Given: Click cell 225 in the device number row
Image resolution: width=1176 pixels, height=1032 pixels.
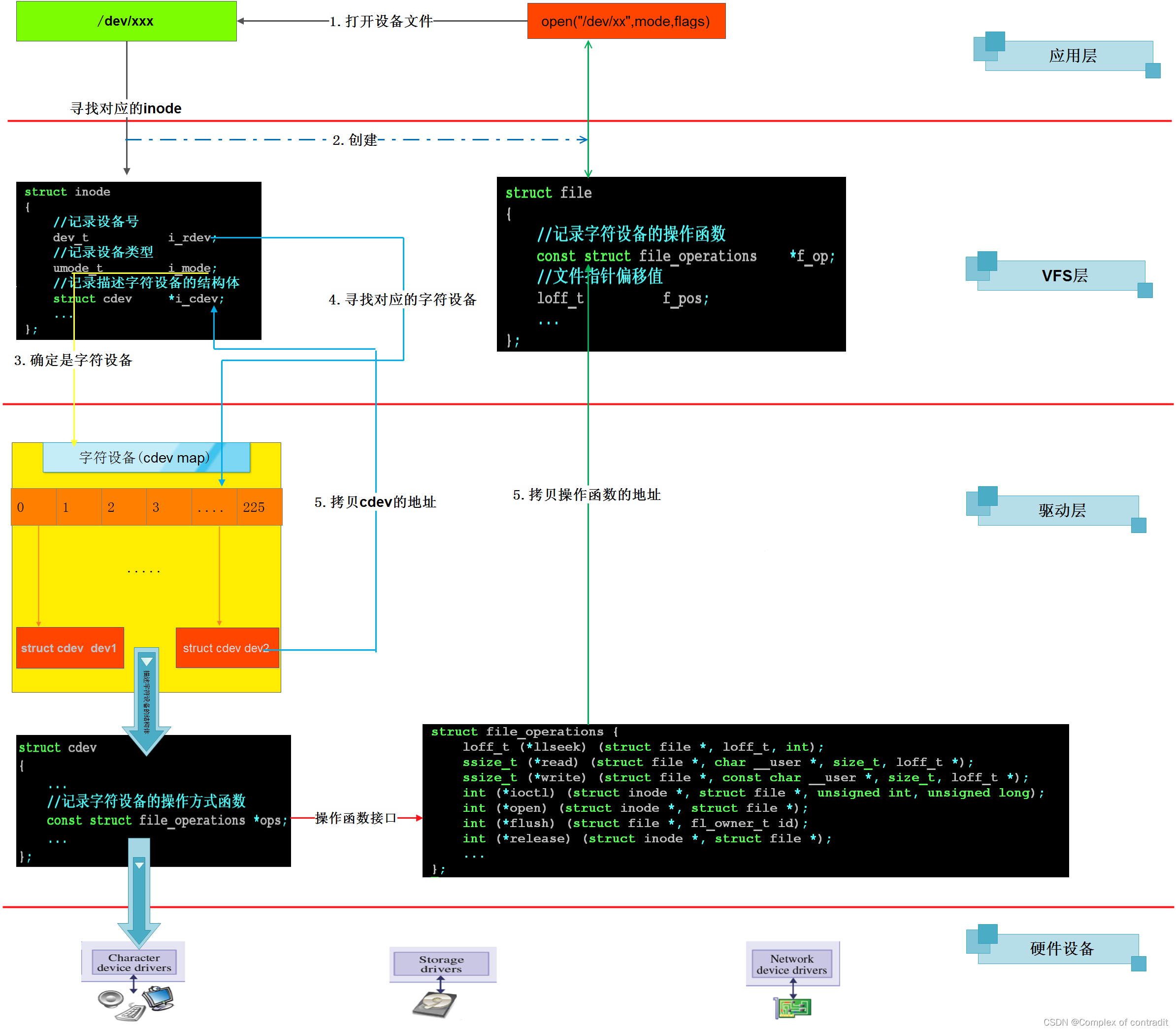Looking at the screenshot, I should tap(259, 507).
